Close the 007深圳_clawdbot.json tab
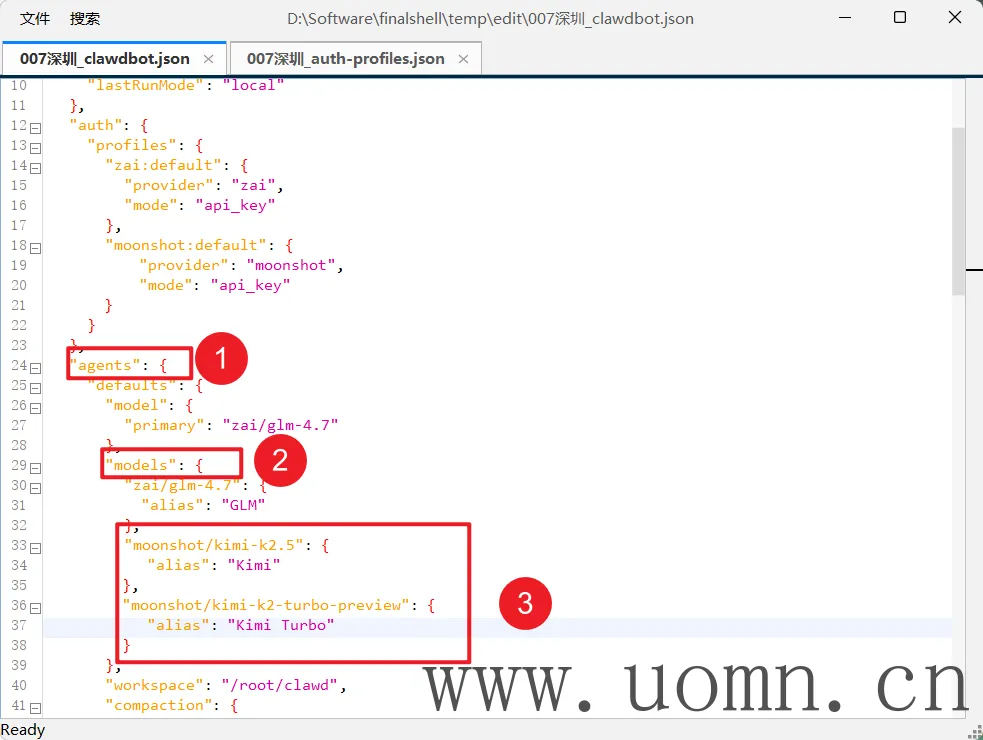This screenshot has height=740, width=983. pos(208,60)
